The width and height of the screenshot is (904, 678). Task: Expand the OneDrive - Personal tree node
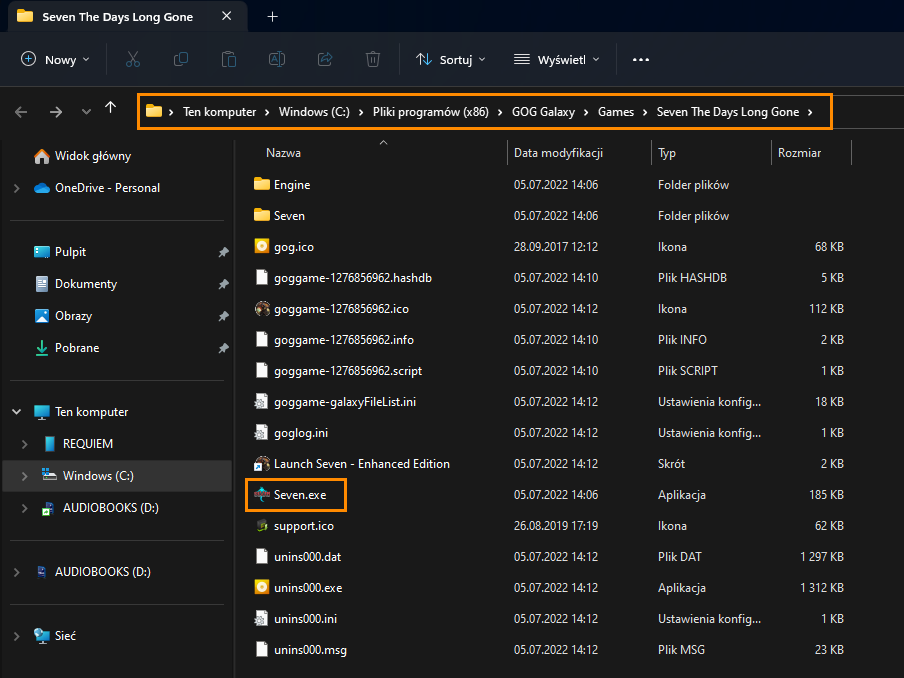17,188
